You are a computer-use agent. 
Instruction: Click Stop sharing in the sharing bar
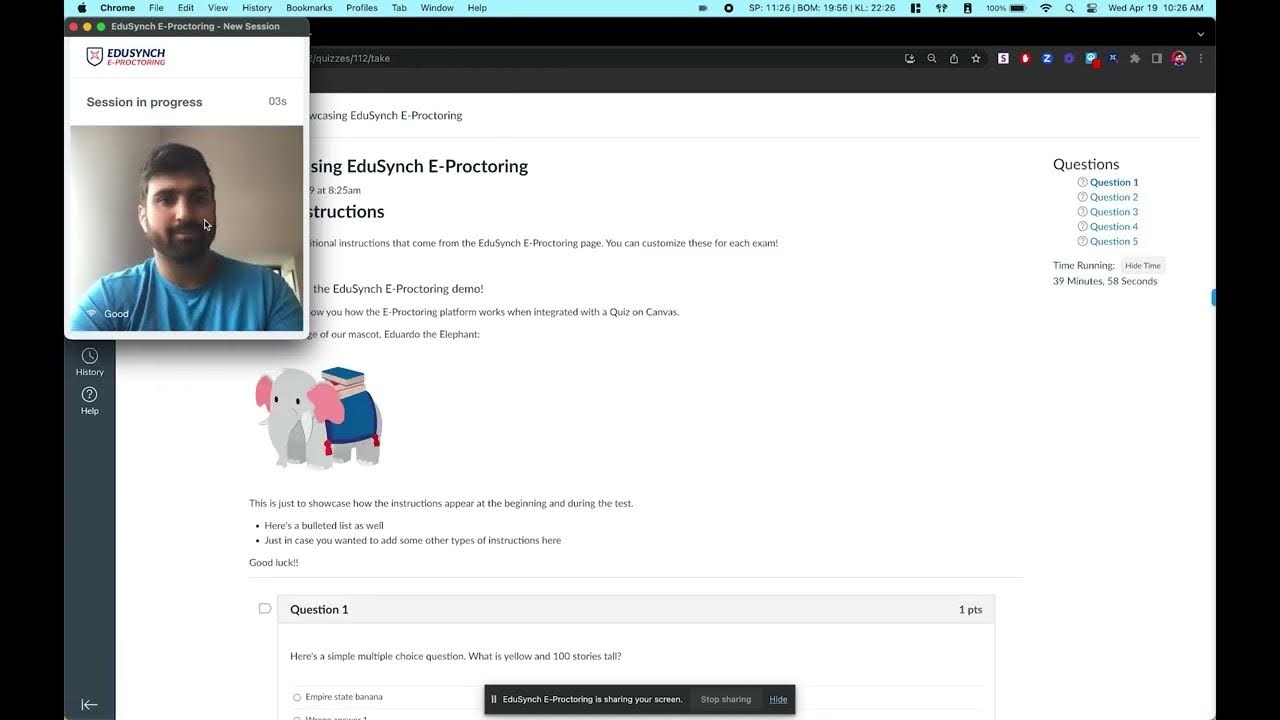tap(726, 699)
